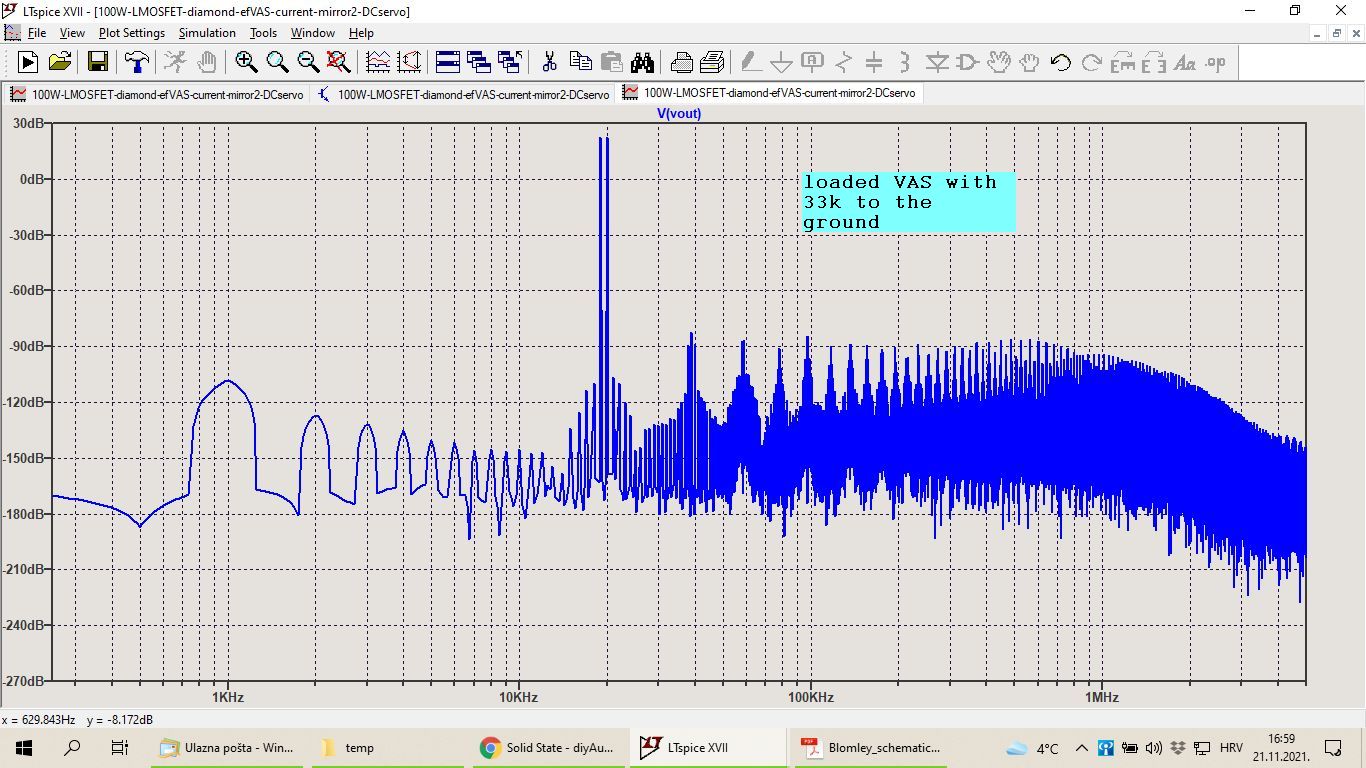Select the Draw Wire pencil tool

coord(750,62)
